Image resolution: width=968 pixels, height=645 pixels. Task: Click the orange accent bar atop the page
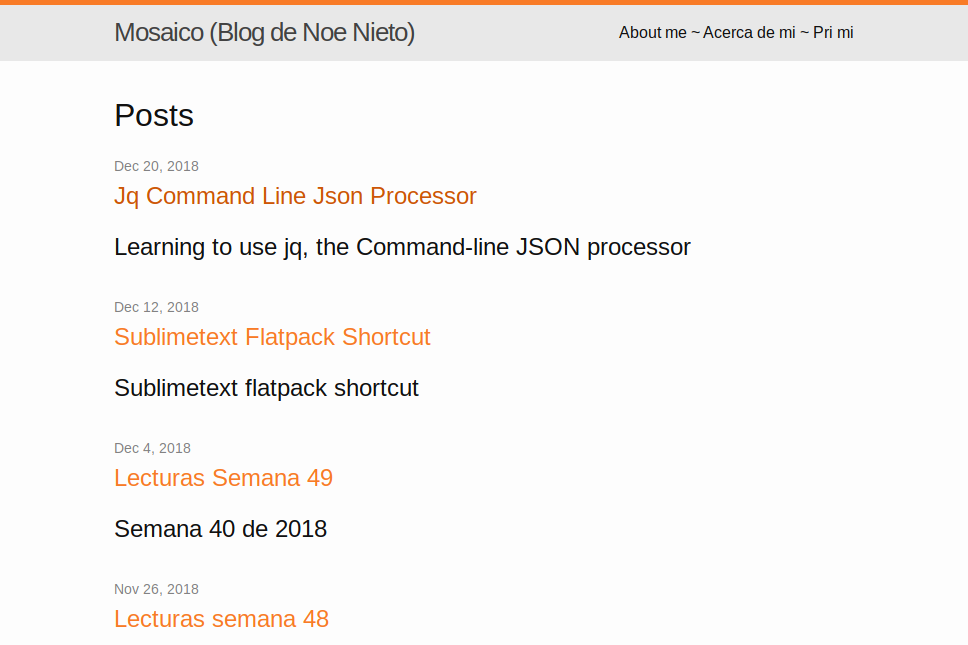(x=484, y=2)
